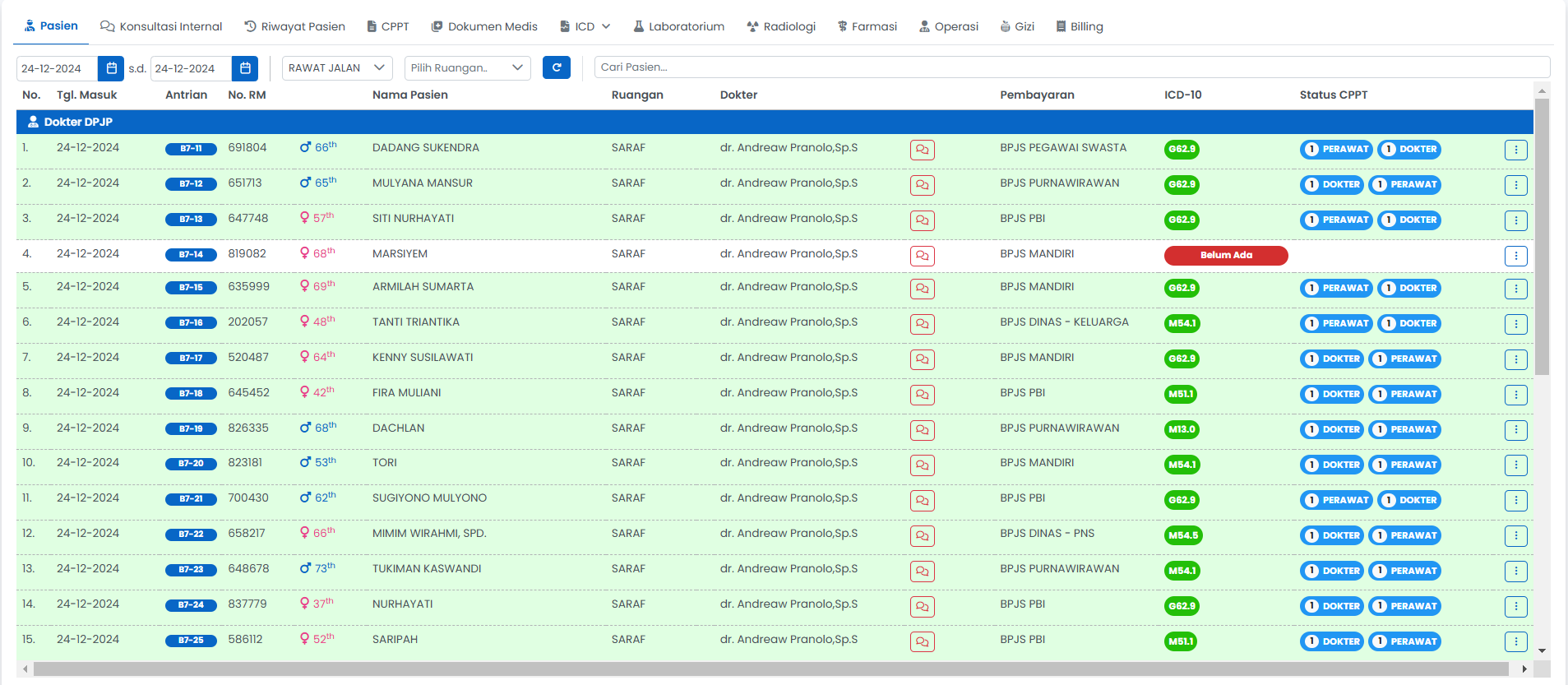Open the end date calendar picker

(x=244, y=68)
